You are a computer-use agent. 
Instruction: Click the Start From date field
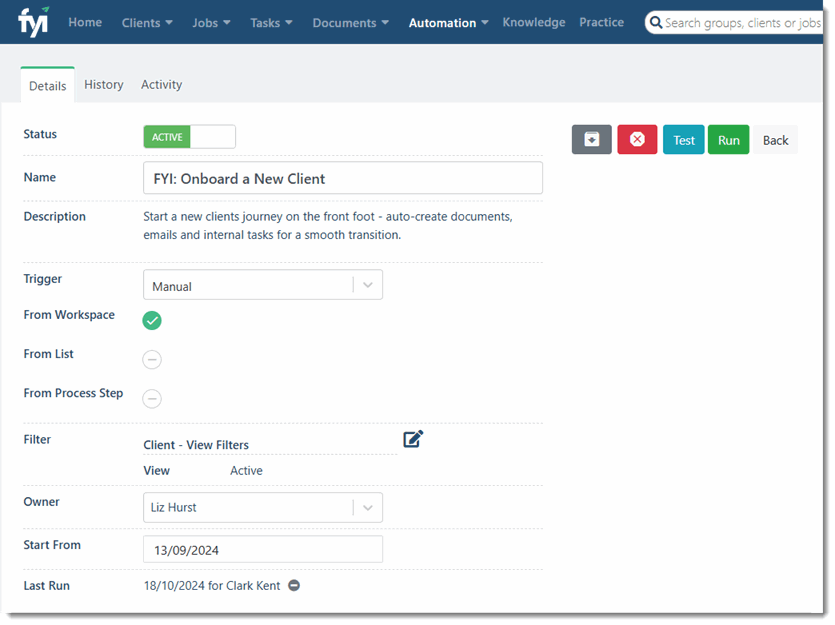pyautogui.click(x=263, y=549)
